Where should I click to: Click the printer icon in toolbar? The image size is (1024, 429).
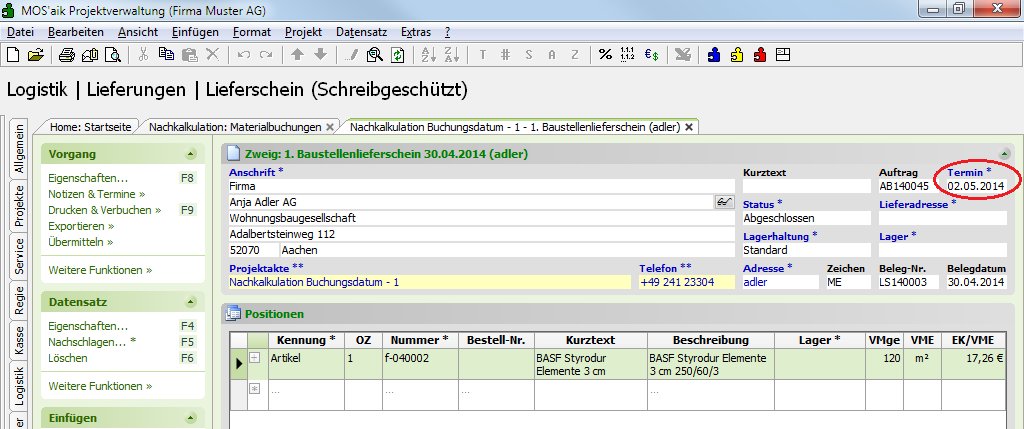pyautogui.click(x=67, y=55)
